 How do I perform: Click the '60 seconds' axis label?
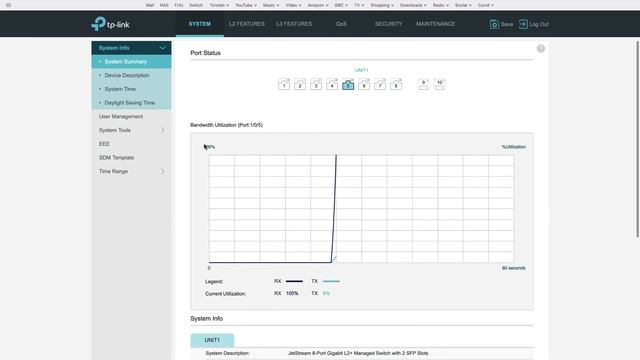coord(513,268)
